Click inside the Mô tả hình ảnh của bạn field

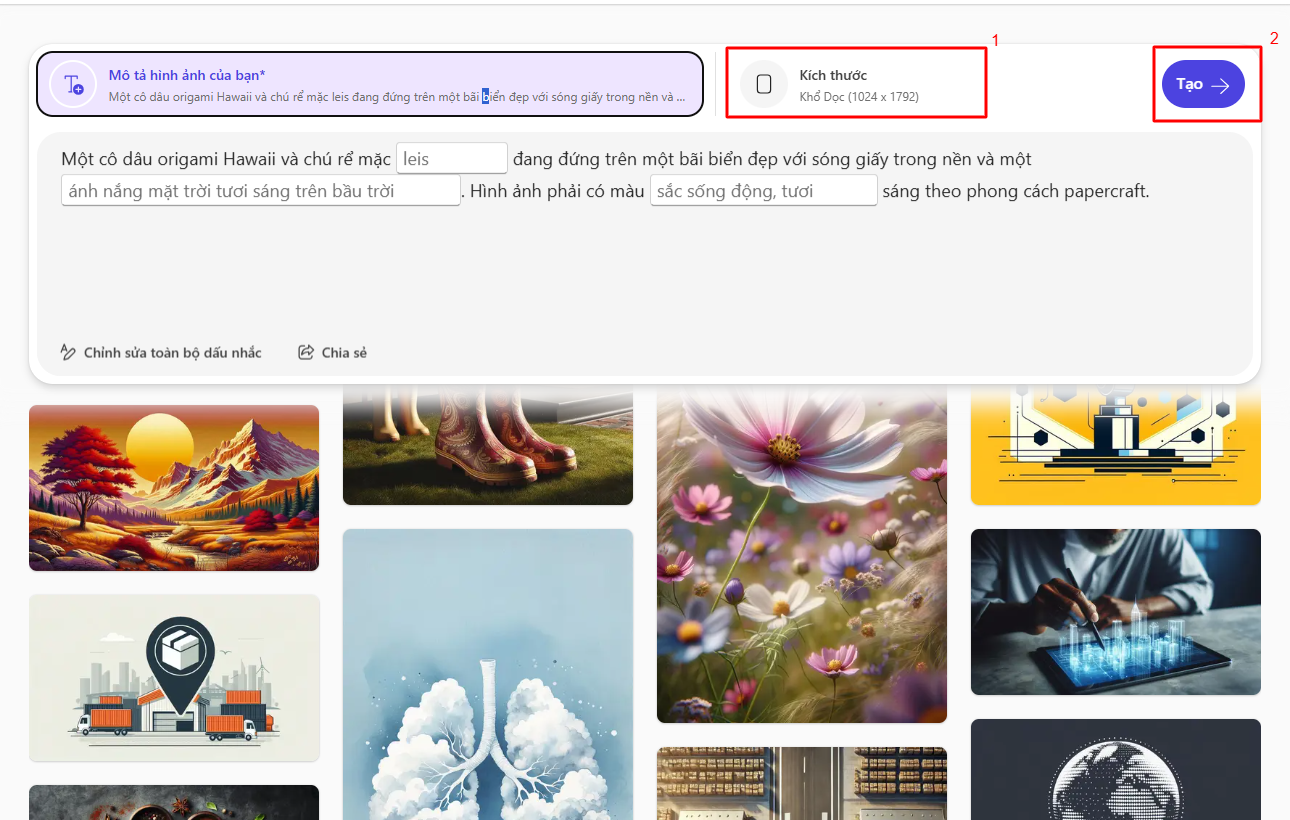tap(370, 84)
